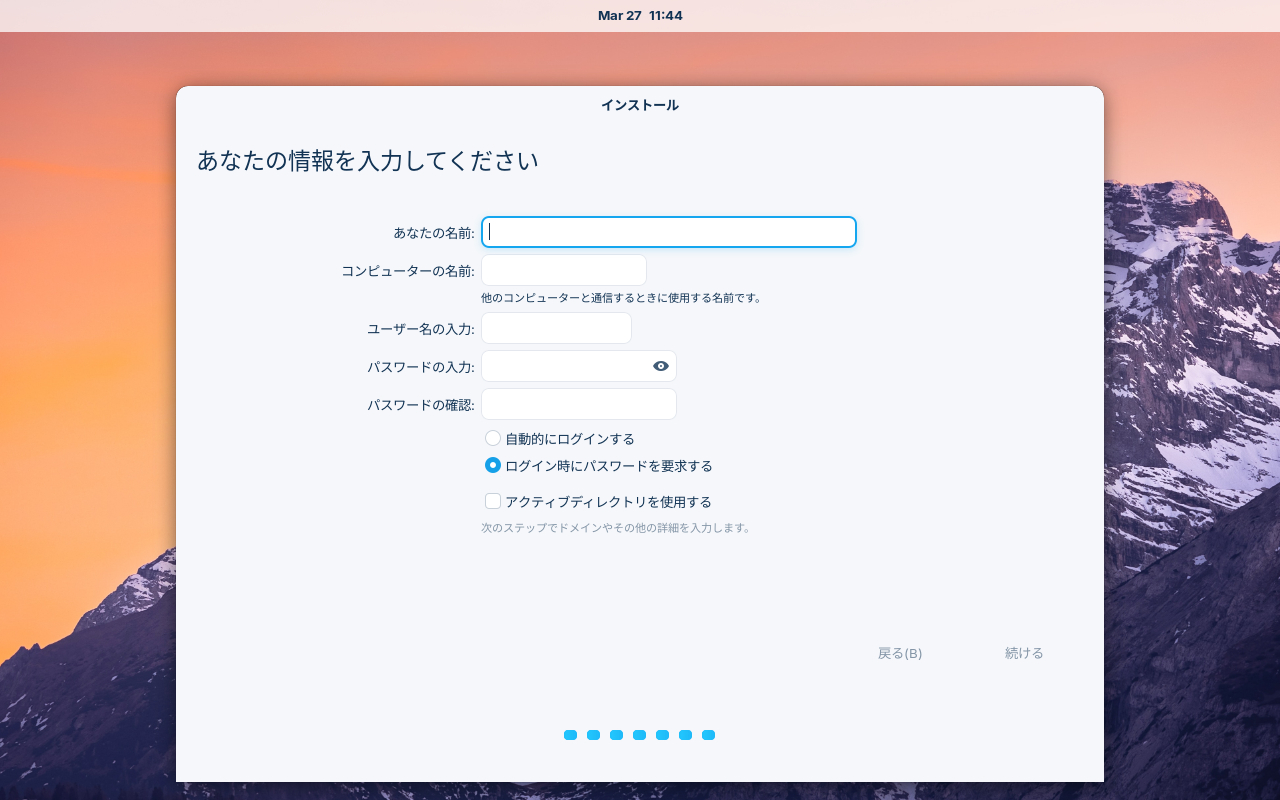Click the 続ける continue button
This screenshot has width=1280, height=800.
[1024, 653]
